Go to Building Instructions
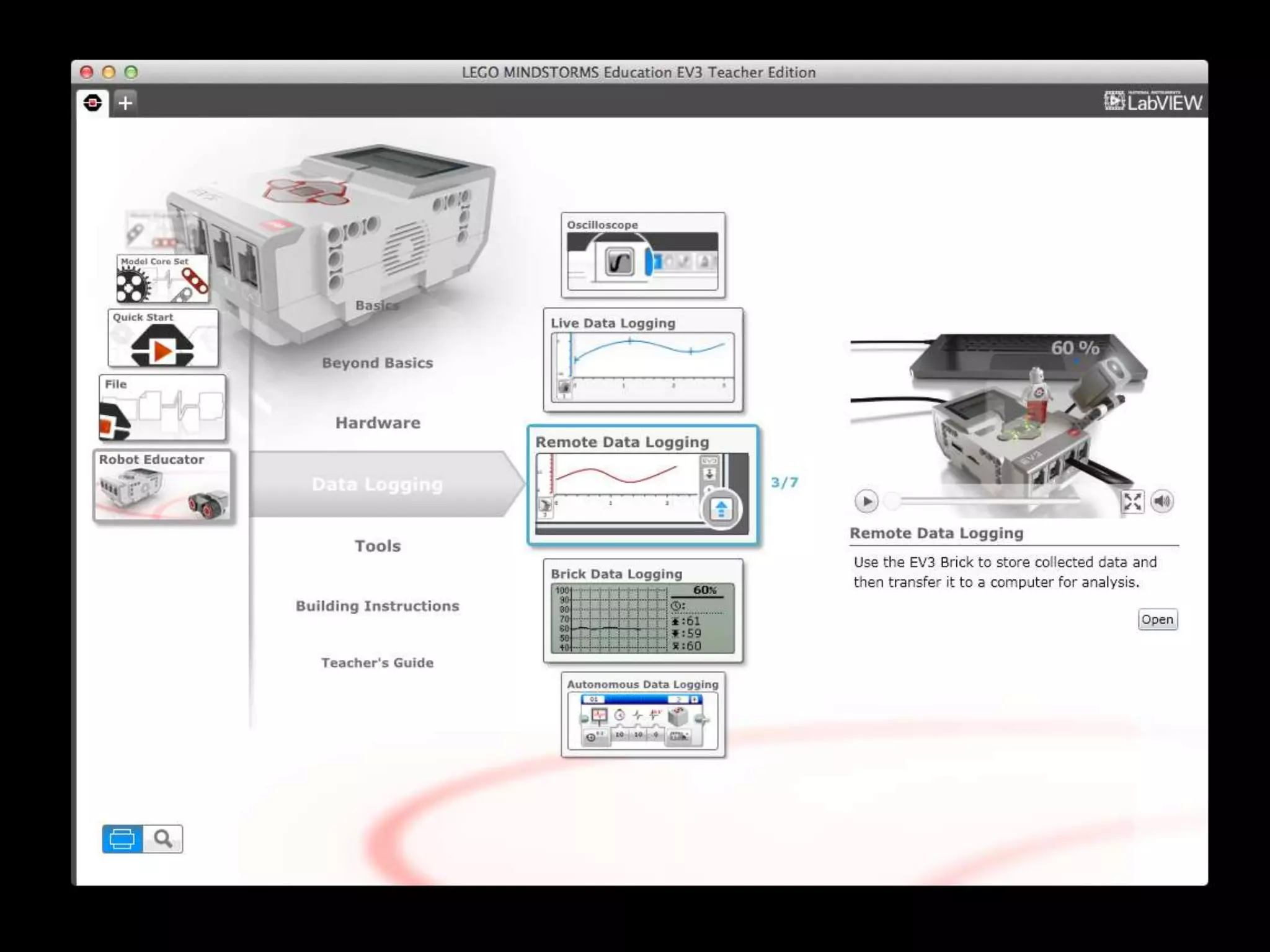The height and width of the screenshot is (952, 1270). (x=377, y=606)
